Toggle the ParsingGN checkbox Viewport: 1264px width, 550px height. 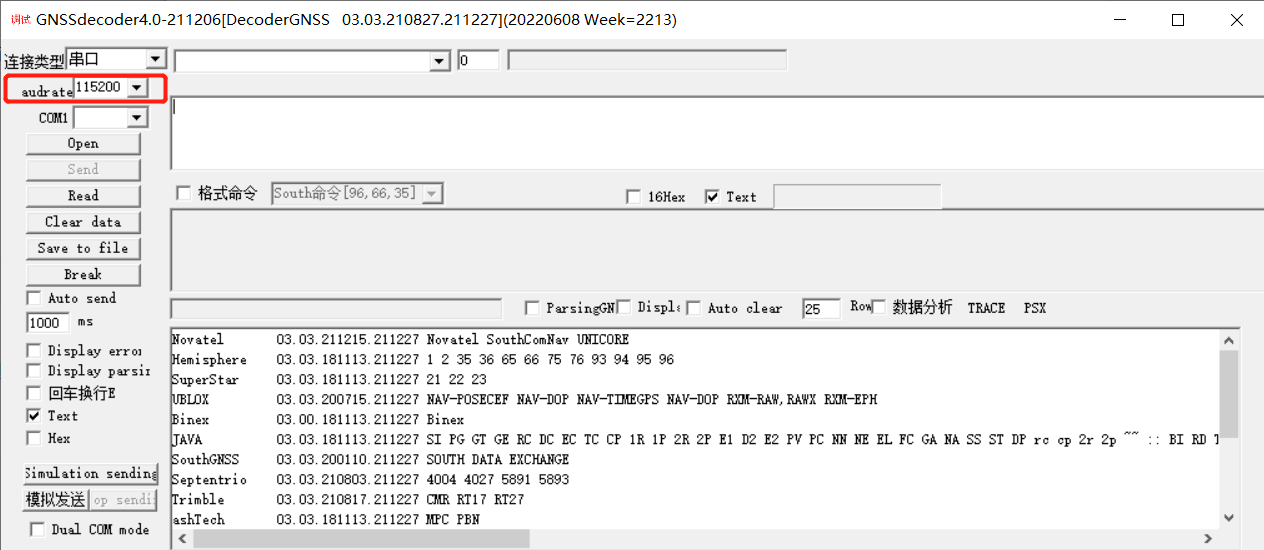pos(533,308)
